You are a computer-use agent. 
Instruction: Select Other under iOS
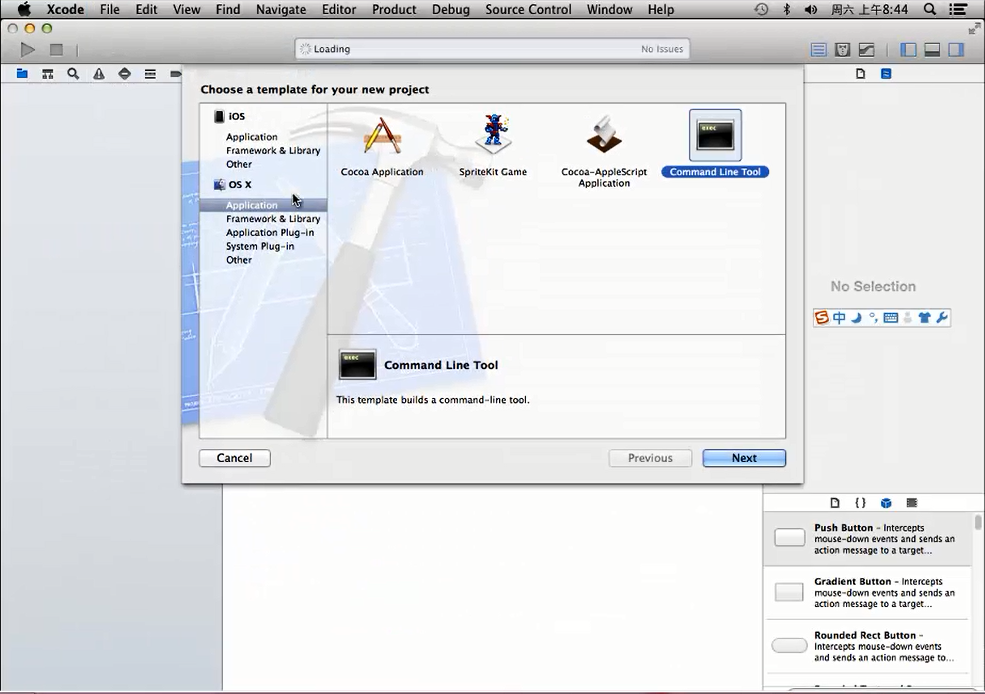coord(239,165)
